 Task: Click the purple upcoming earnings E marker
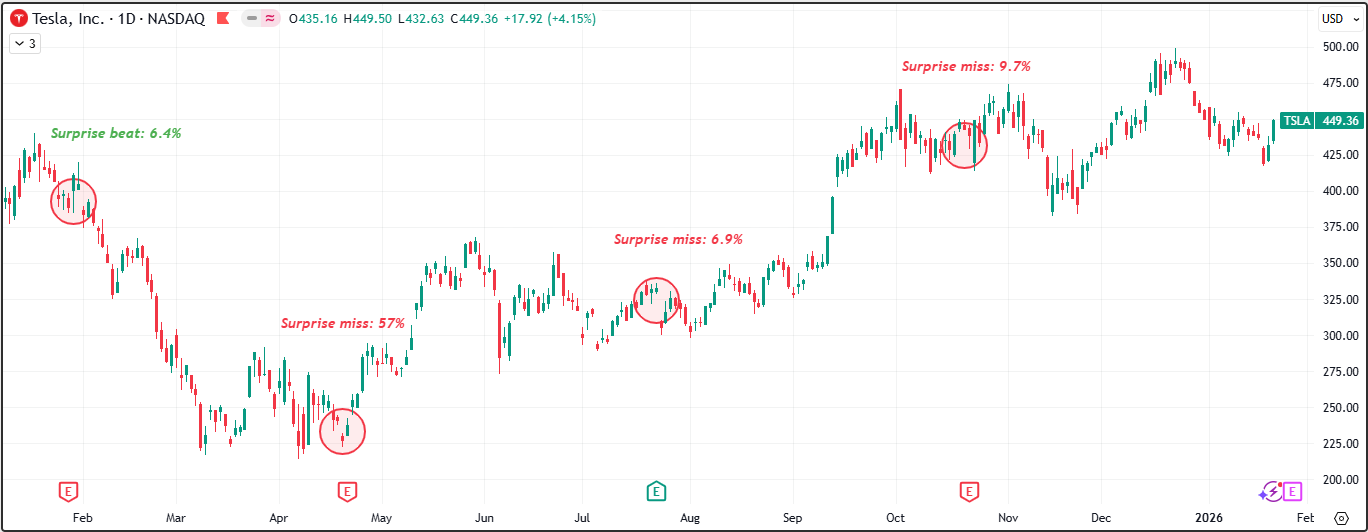pyautogui.click(x=1293, y=490)
